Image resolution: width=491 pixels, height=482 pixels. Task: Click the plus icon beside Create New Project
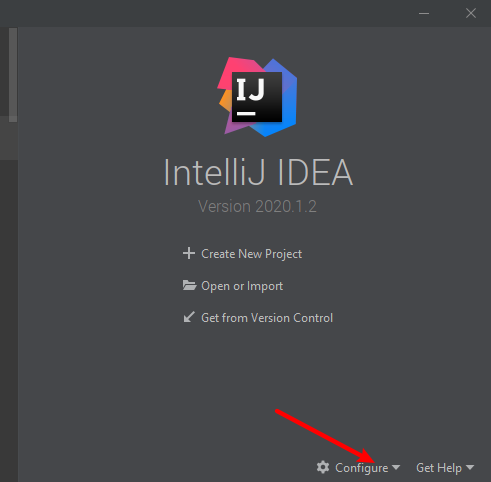click(x=189, y=253)
